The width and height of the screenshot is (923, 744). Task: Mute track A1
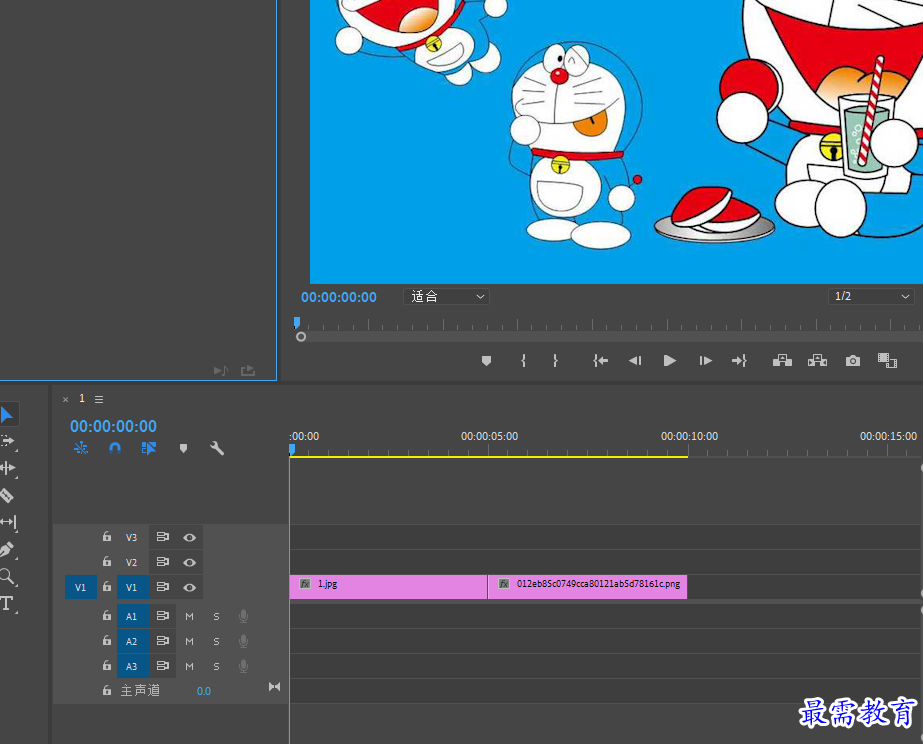click(x=189, y=616)
